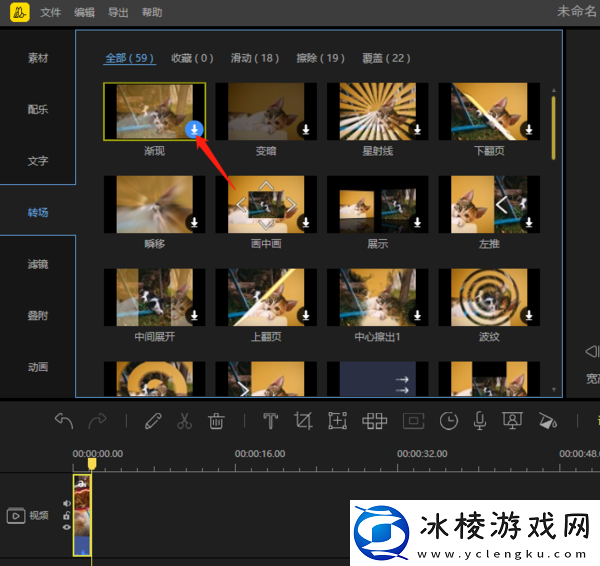600x566 pixels.
Task: Select the 中间展开 transition thumbnail
Action: (x=155, y=297)
